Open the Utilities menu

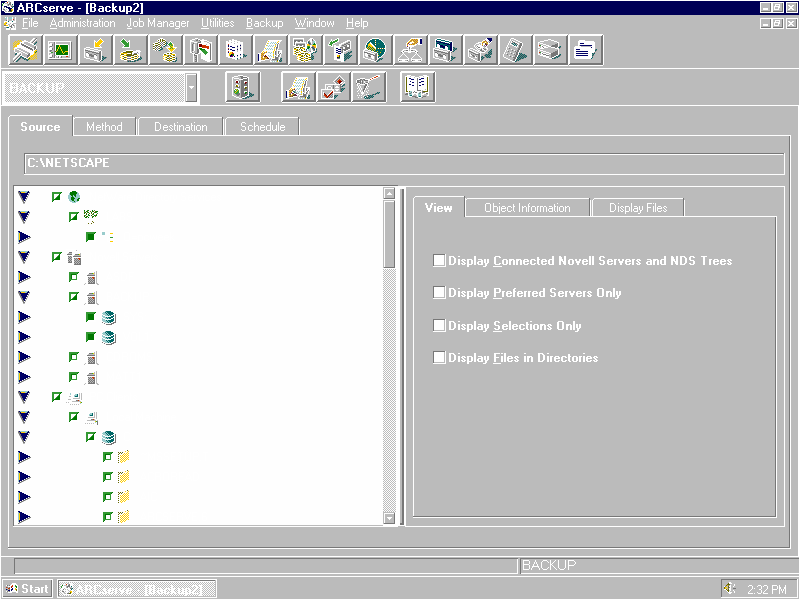217,23
